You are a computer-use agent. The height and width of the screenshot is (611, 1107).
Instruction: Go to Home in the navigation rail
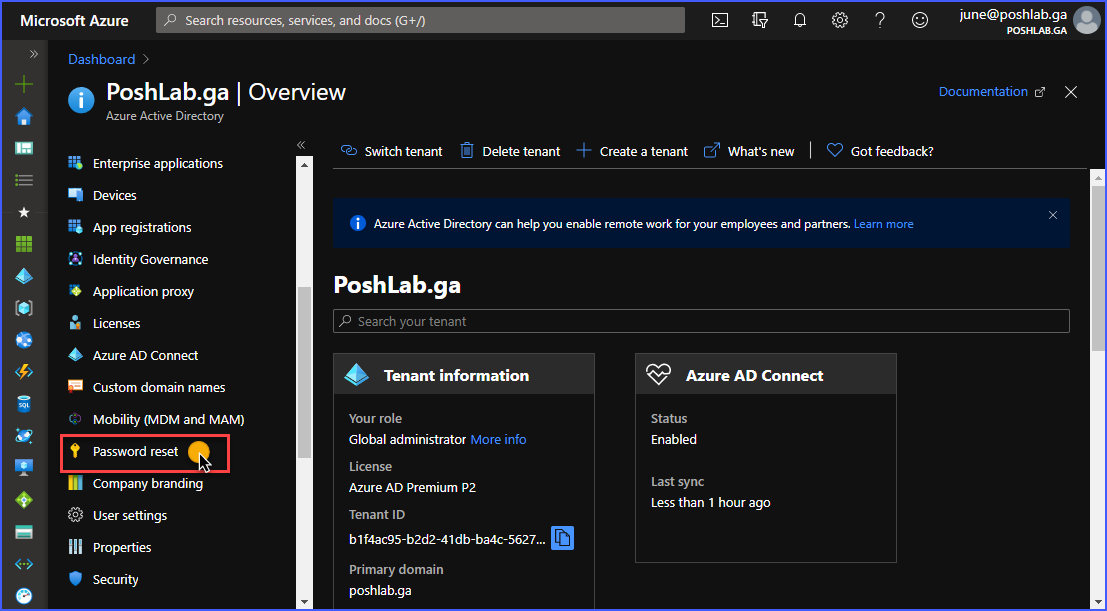(24, 117)
